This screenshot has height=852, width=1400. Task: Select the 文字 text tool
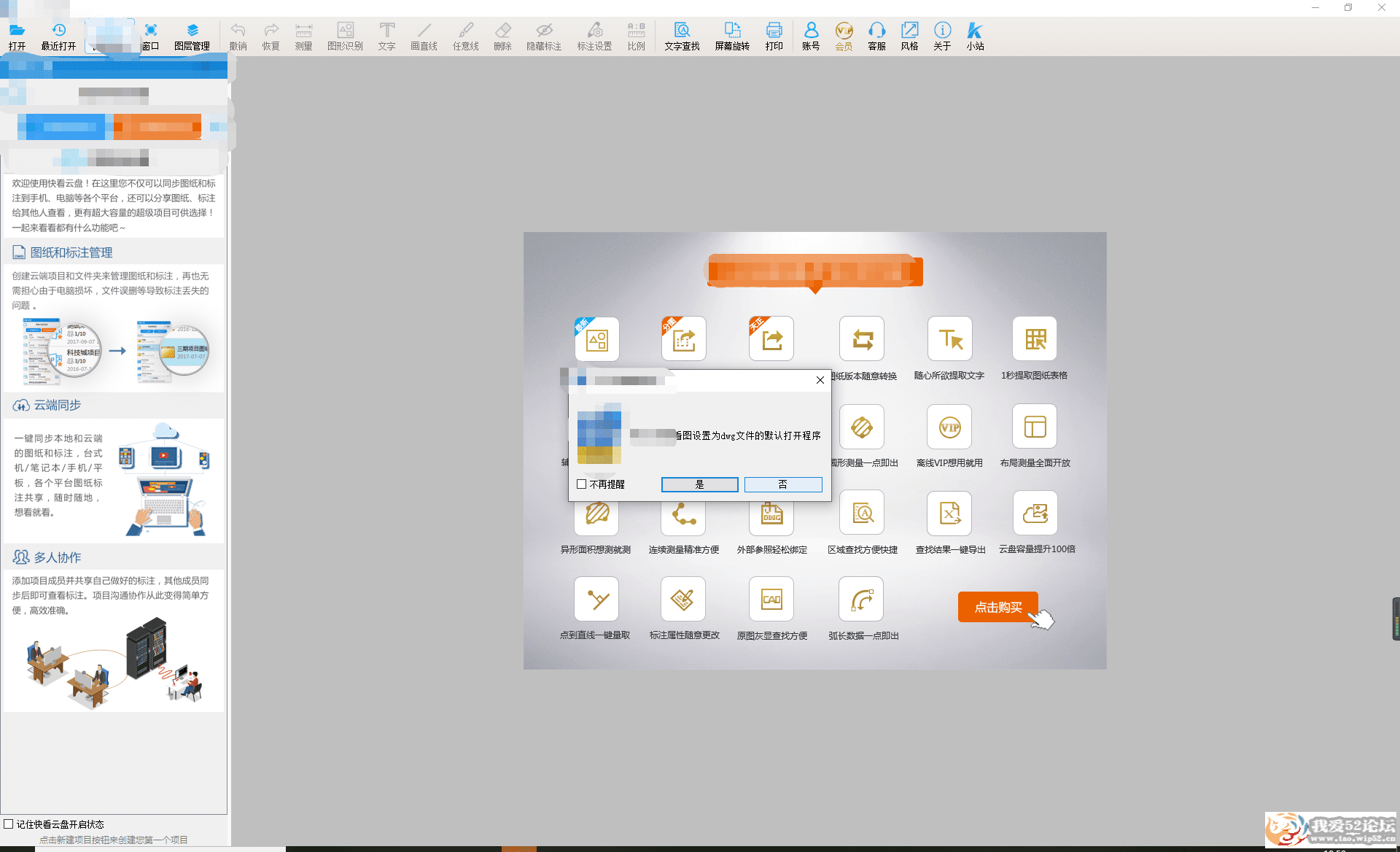(x=386, y=36)
